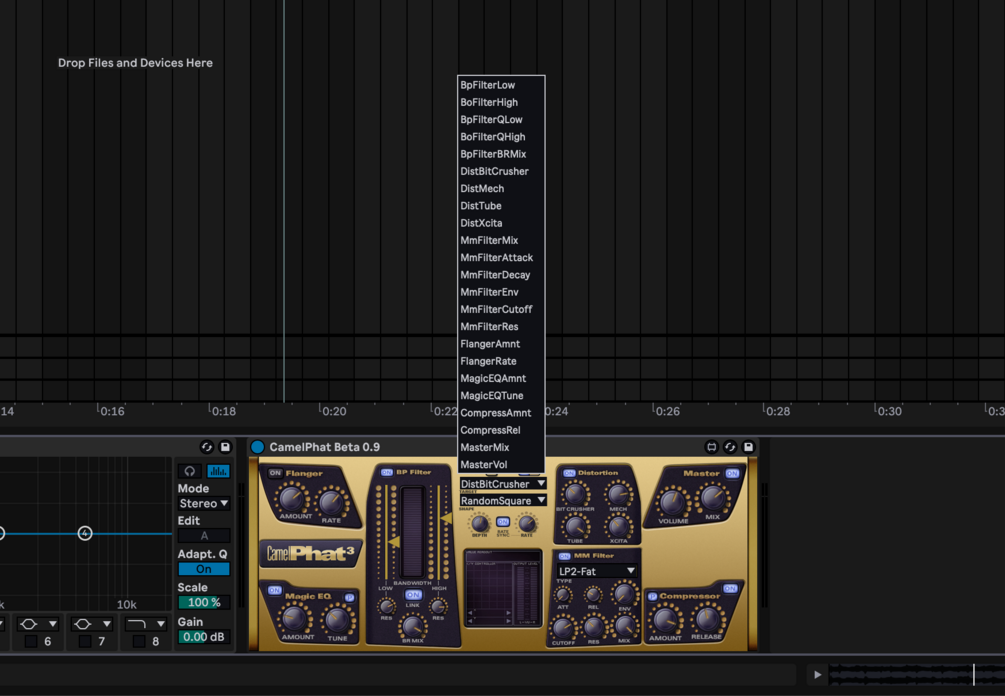Click the CamelPhat3 logo button
Screen dimensions: 1005x696
click(310, 553)
